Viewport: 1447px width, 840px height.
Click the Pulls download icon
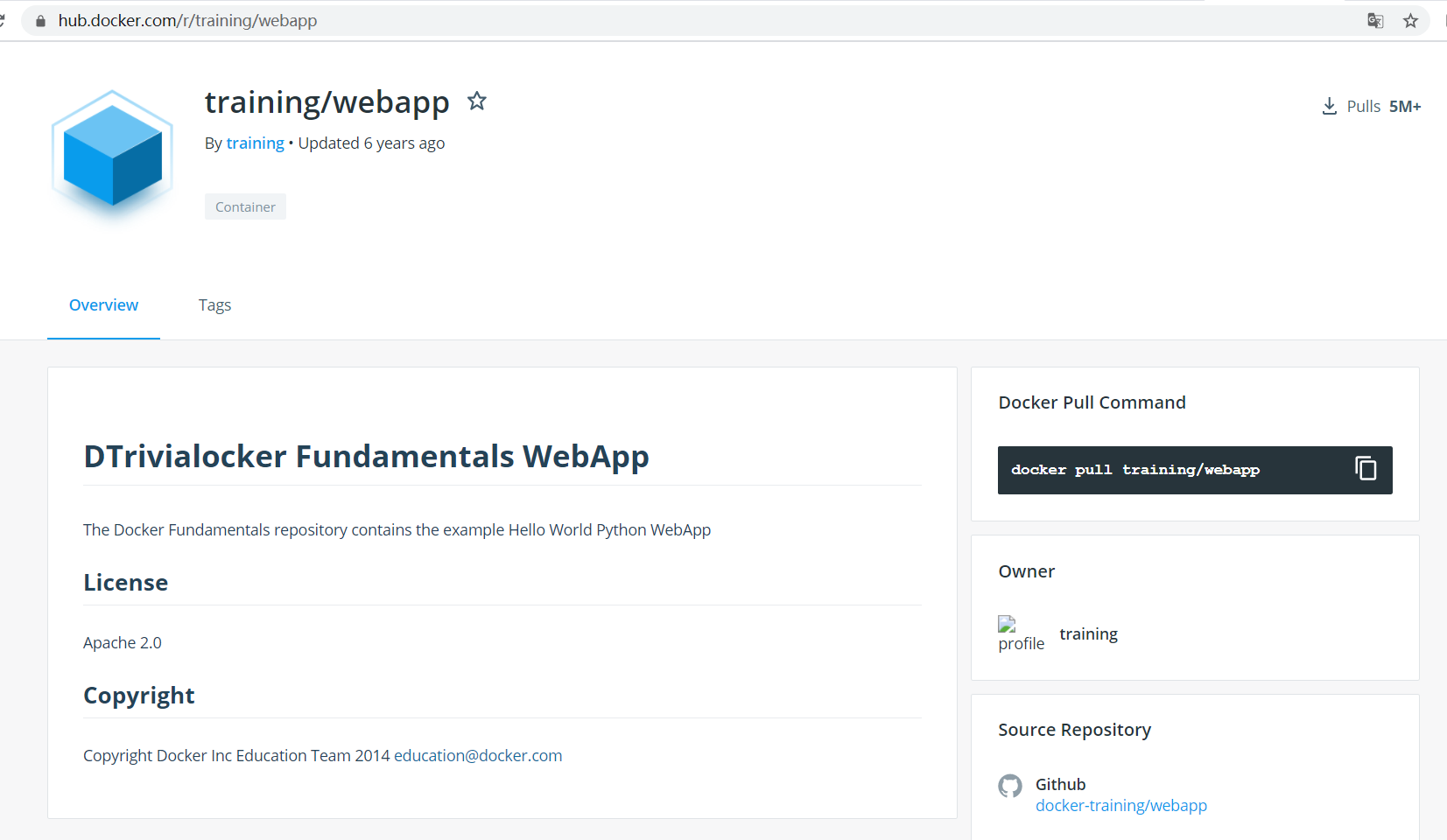[1329, 106]
